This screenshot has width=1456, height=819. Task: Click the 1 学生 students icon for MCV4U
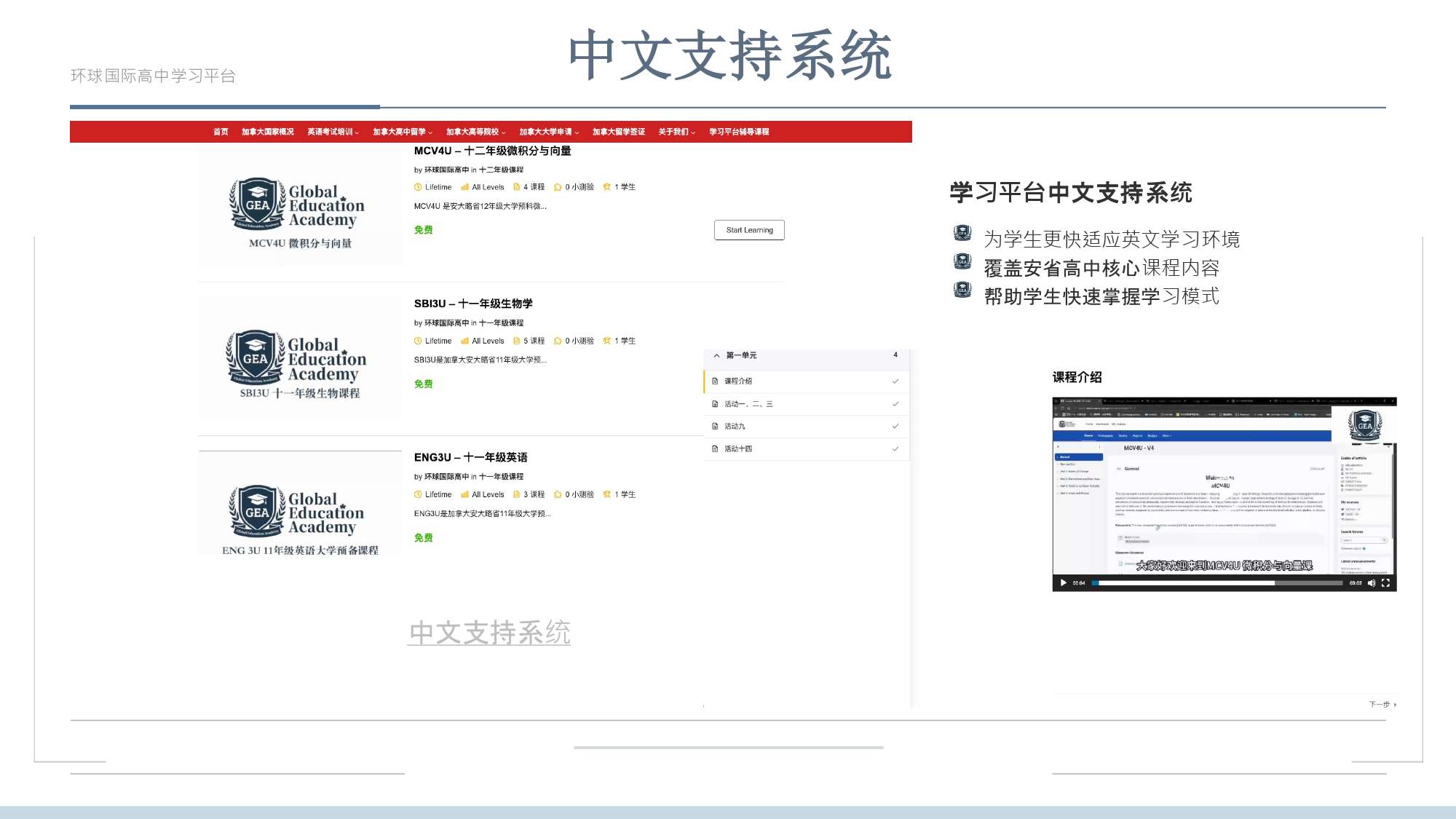tap(607, 187)
